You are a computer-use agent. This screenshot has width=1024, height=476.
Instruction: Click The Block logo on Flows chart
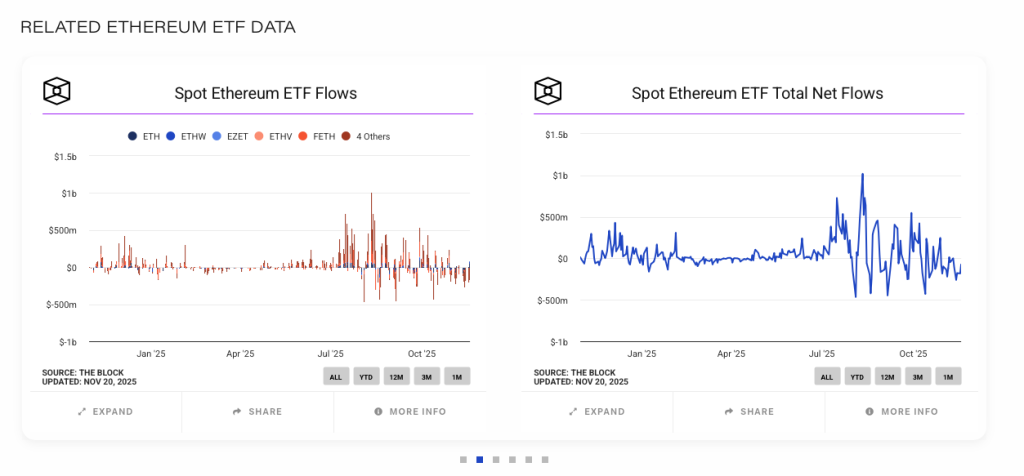[57, 91]
